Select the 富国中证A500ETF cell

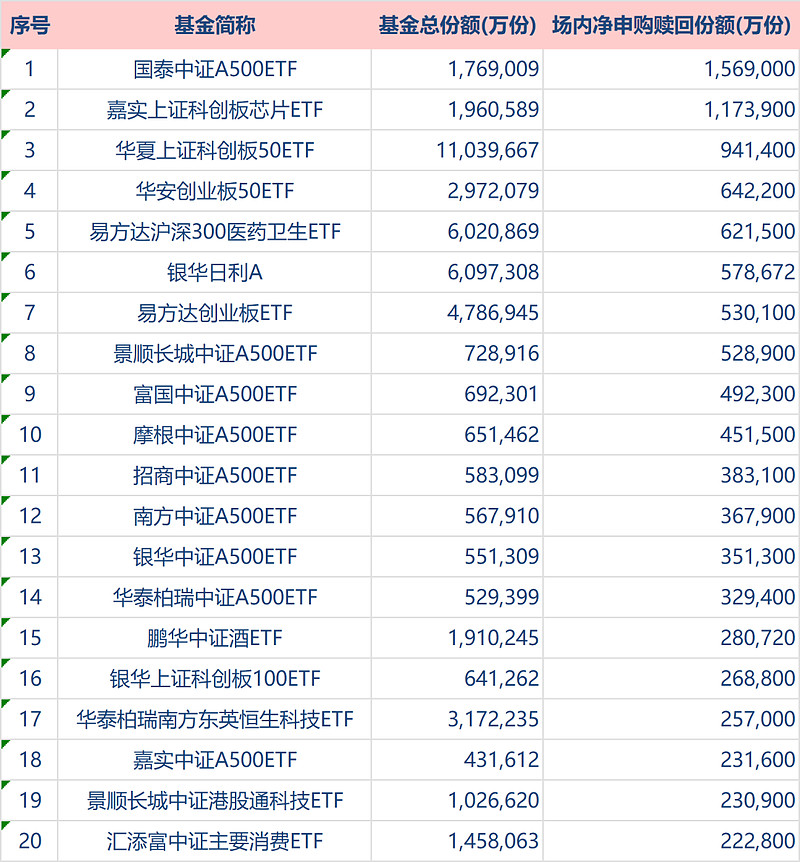[x=214, y=394]
